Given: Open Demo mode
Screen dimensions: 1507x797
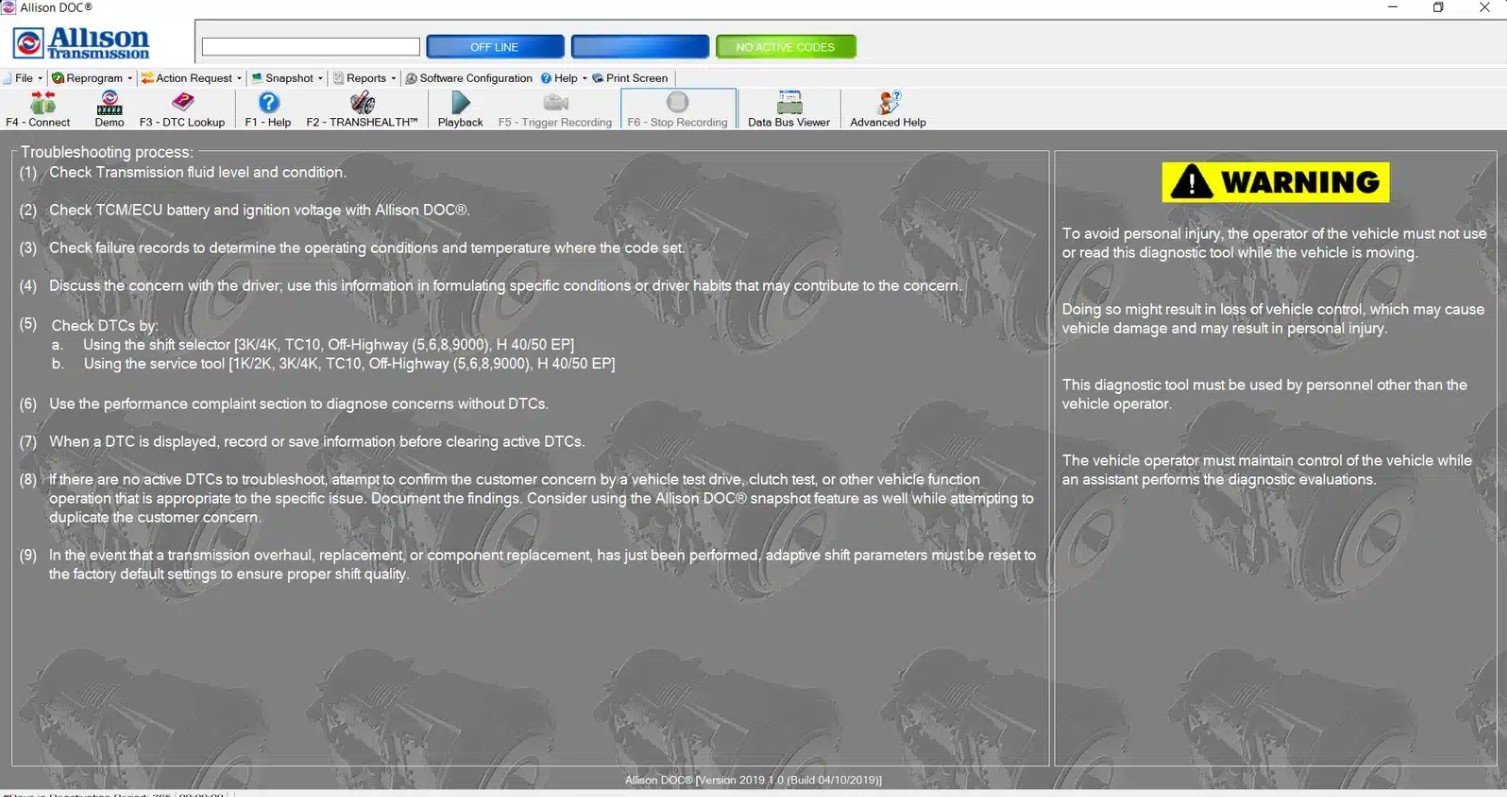Looking at the screenshot, I should pos(109,107).
